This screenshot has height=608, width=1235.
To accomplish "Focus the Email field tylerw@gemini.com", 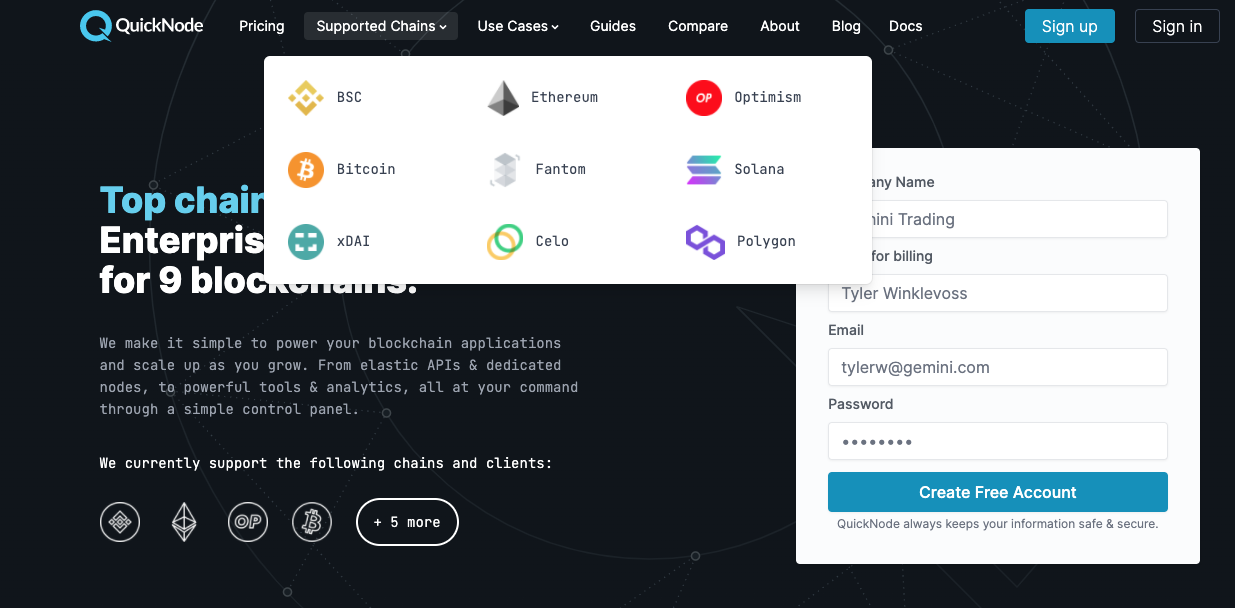I will 998,367.
